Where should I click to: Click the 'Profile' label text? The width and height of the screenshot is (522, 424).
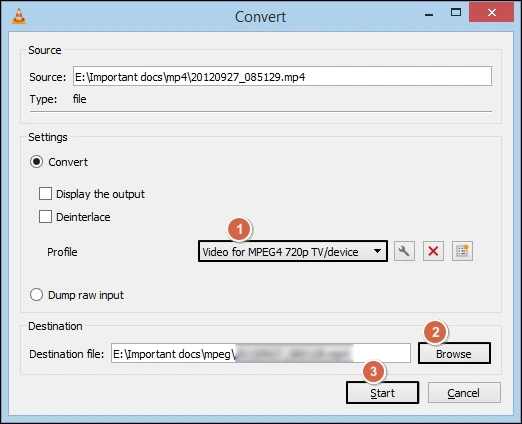pyautogui.click(x=62, y=252)
